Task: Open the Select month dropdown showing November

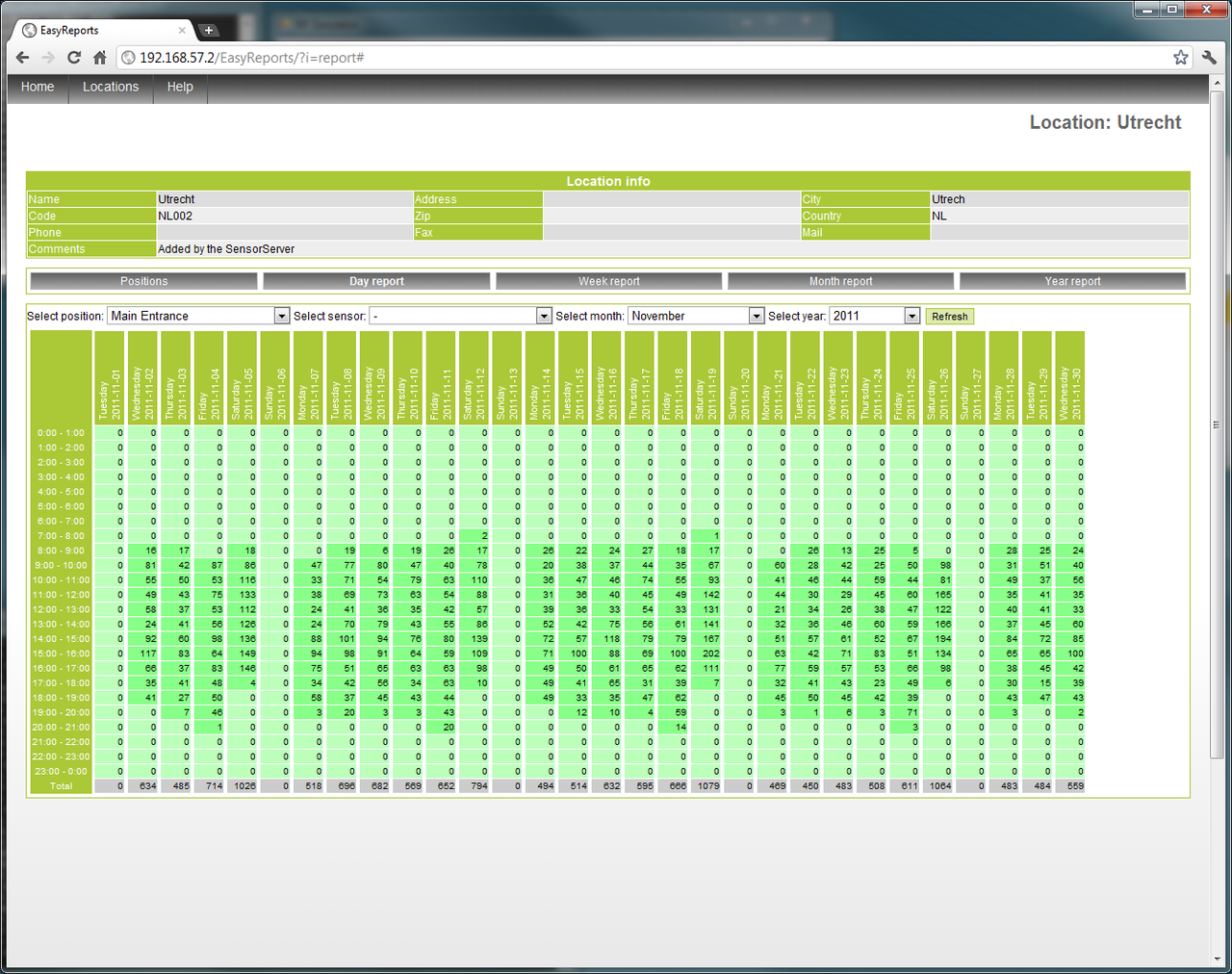Action: [x=756, y=315]
